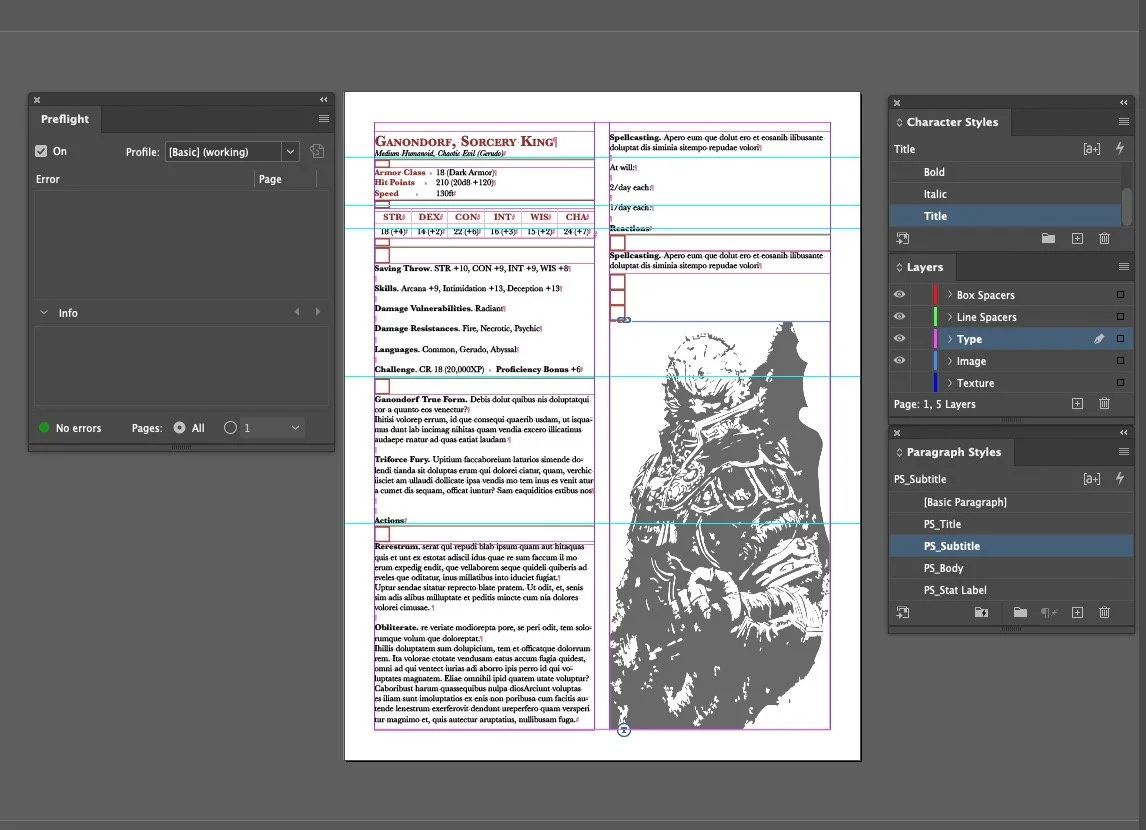Collapse the Info section in Preflight
The width and height of the screenshot is (1146, 830).
(44, 312)
